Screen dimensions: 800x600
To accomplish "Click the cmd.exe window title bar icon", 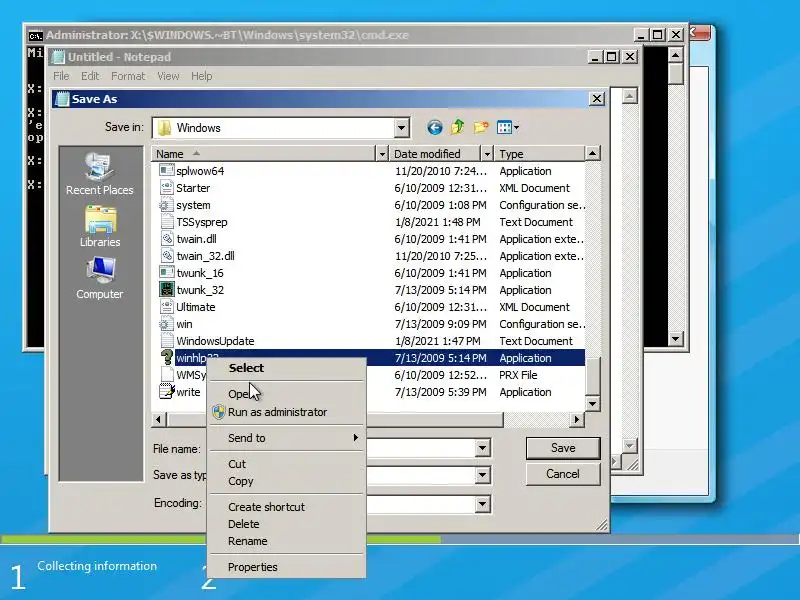I will coord(35,35).
